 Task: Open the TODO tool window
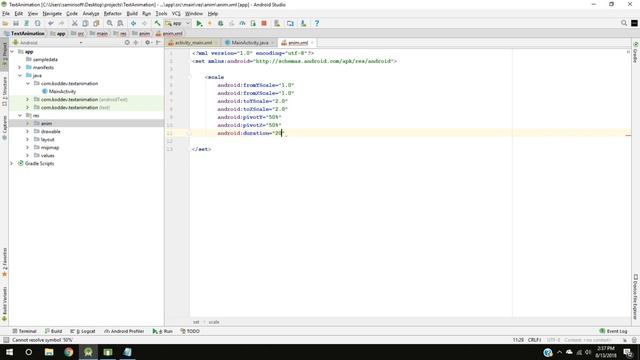click(x=190, y=331)
